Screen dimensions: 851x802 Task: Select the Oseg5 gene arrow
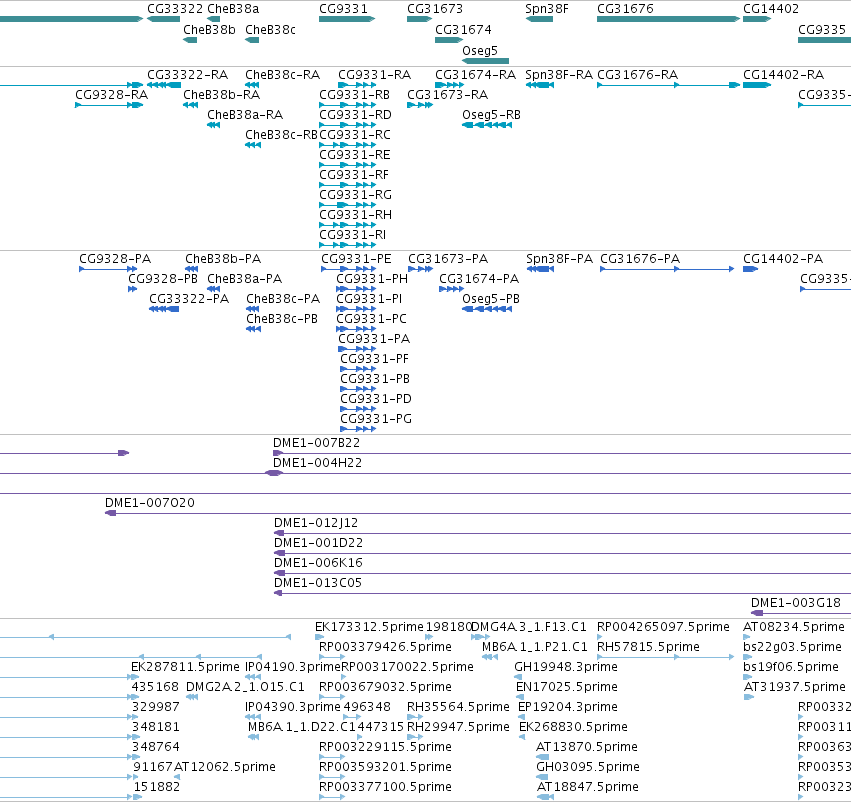tap(485, 61)
